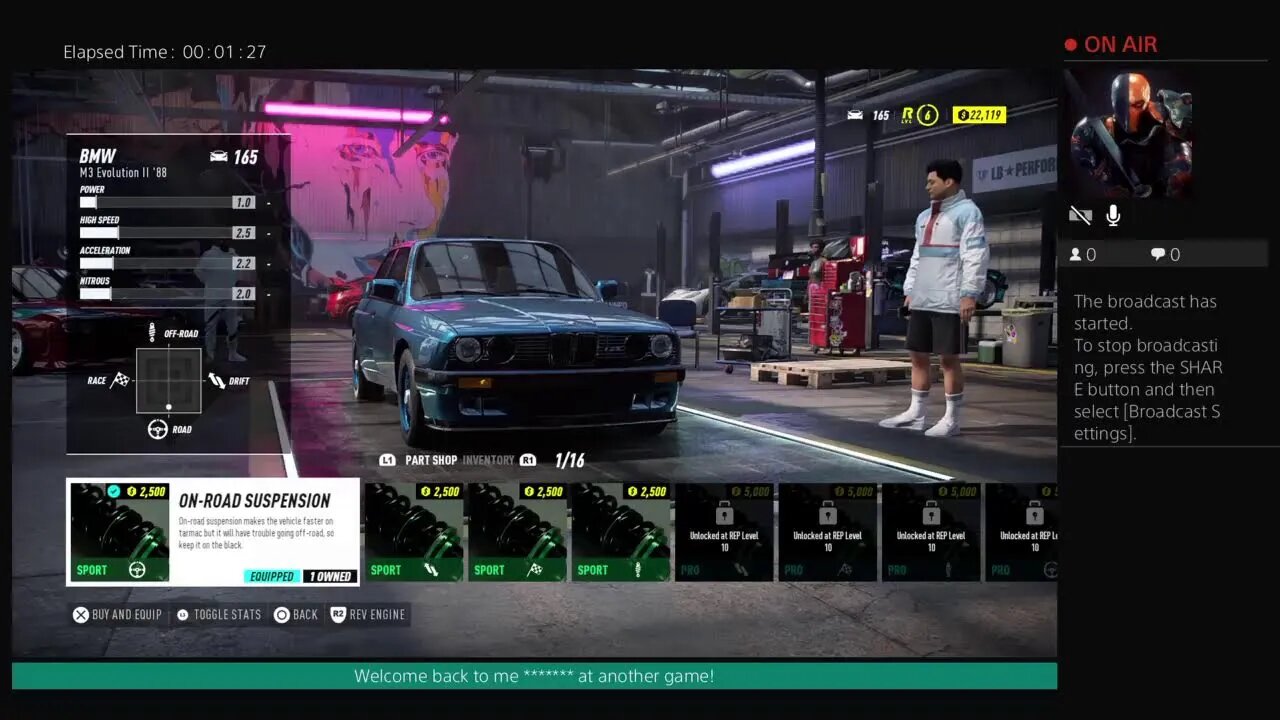Image resolution: width=1280 pixels, height=720 pixels.
Task: Select the equipped On-Road Suspension sport card
Action: point(213,532)
